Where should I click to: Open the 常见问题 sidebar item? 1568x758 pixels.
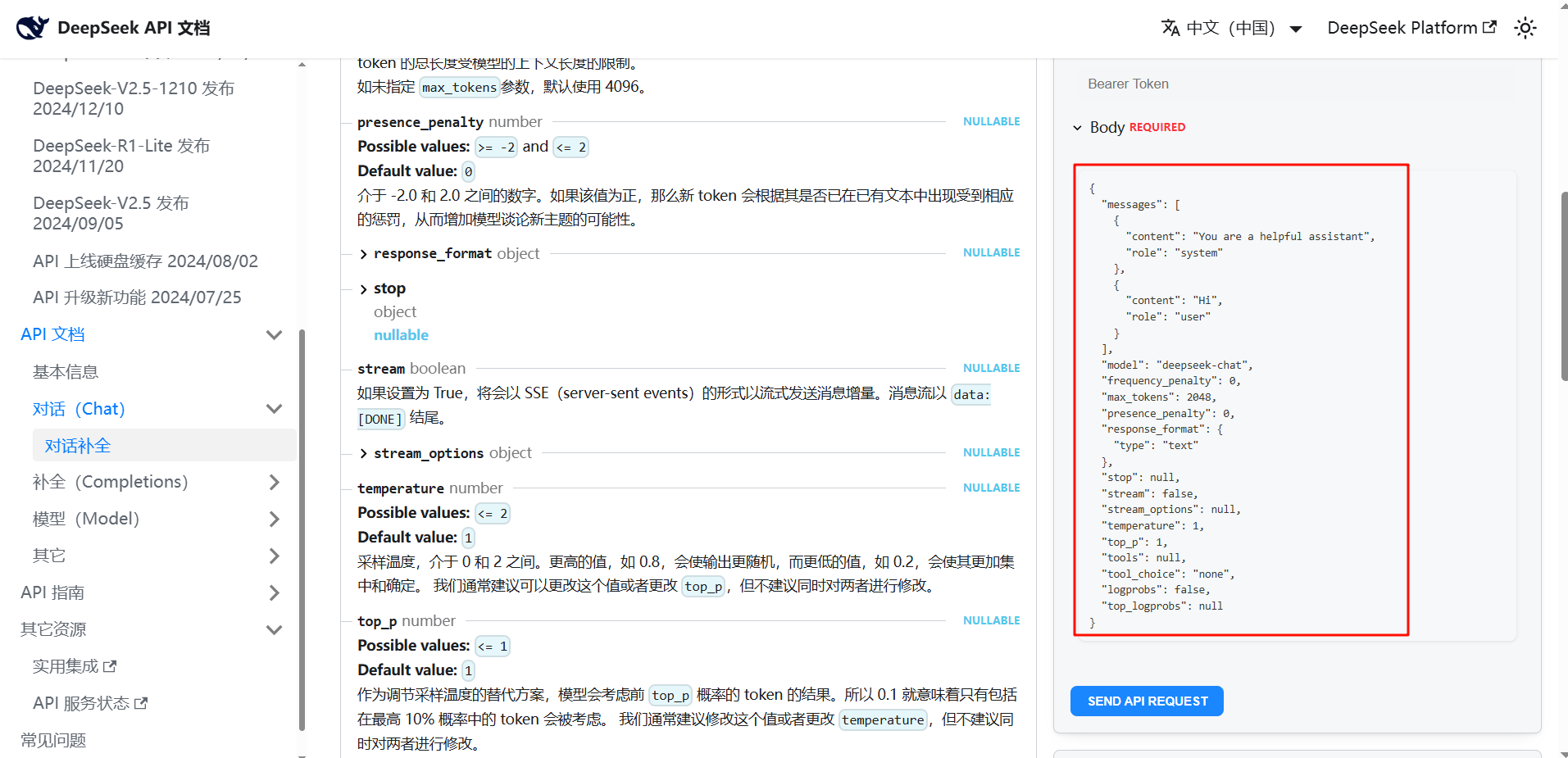click(x=53, y=740)
